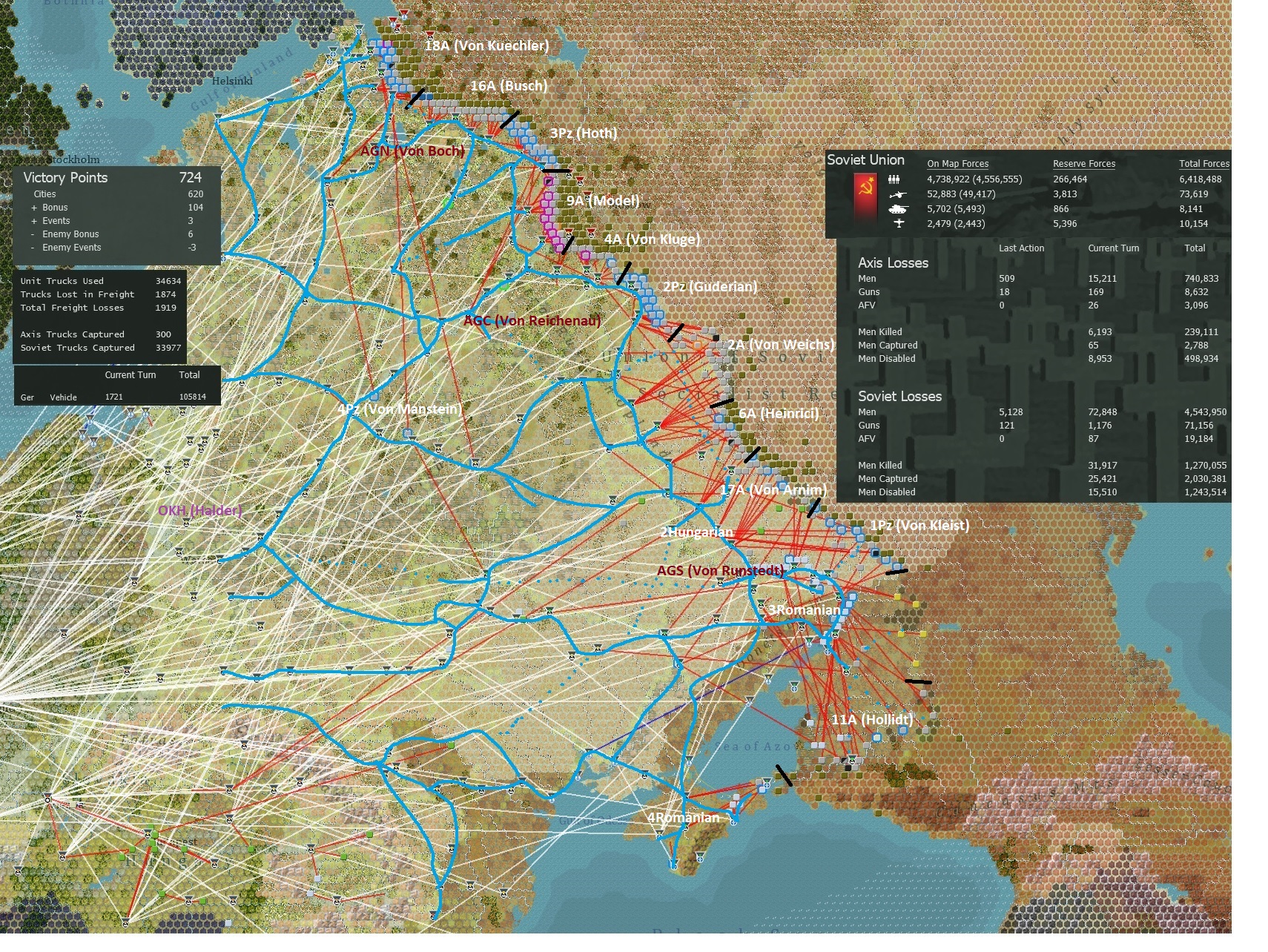This screenshot has width=1268, height=952.
Task: Click the Current Turn header in losses panel
Action: (1113, 248)
